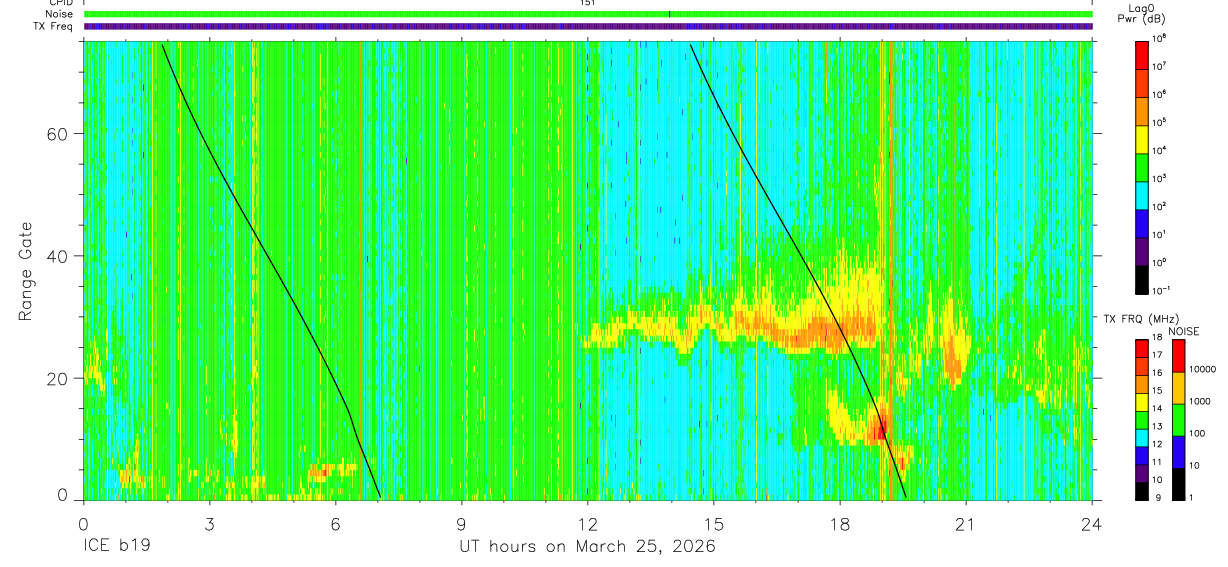Click the "151" CPID value
Viewport: 1228px width, 567px height.
587,3
